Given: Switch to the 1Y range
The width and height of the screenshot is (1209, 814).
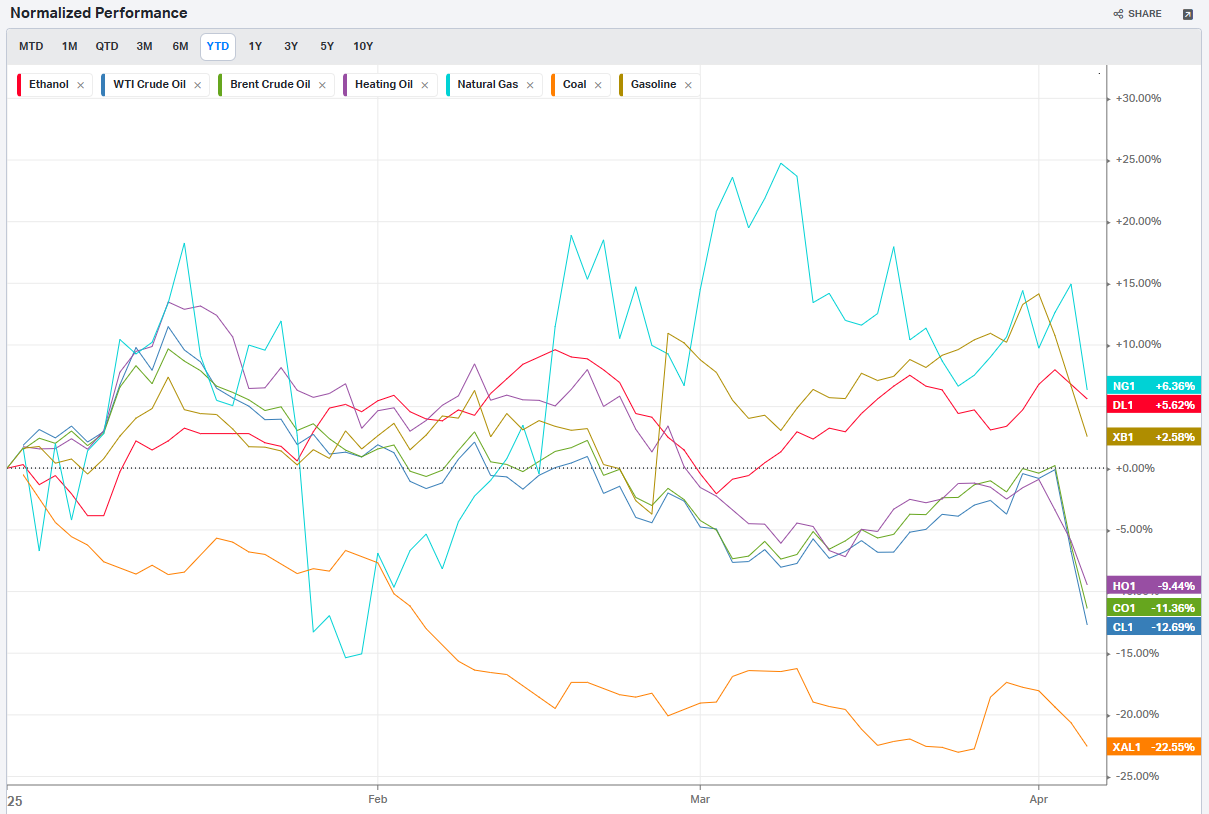Looking at the screenshot, I should [255, 46].
